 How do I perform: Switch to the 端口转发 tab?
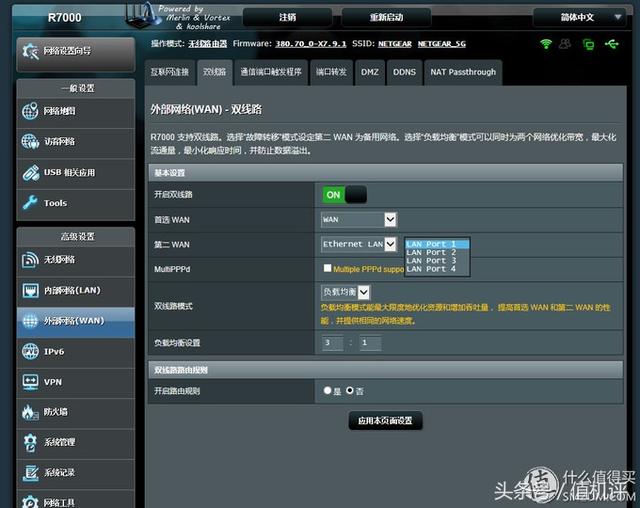(x=331, y=72)
